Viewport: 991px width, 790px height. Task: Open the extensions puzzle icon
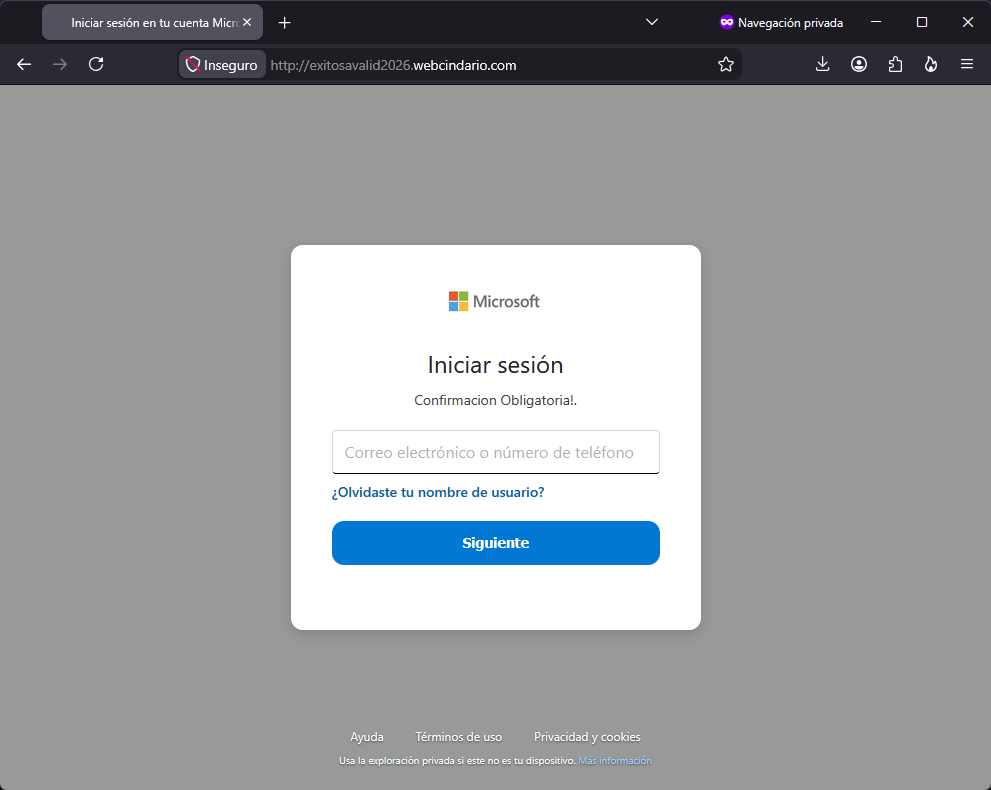pyautogui.click(x=895, y=64)
